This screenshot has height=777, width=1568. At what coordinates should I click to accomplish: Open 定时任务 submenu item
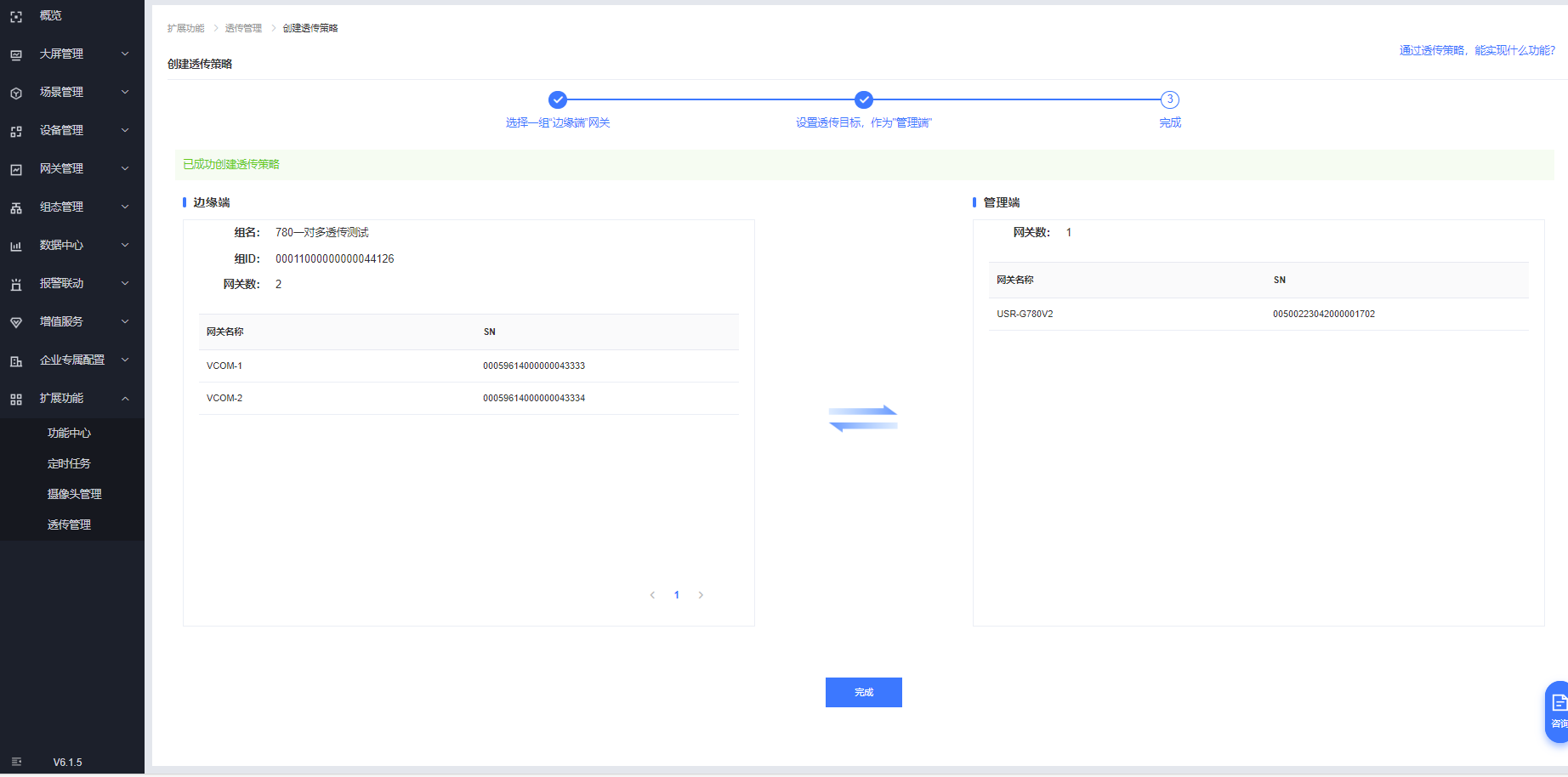click(69, 463)
